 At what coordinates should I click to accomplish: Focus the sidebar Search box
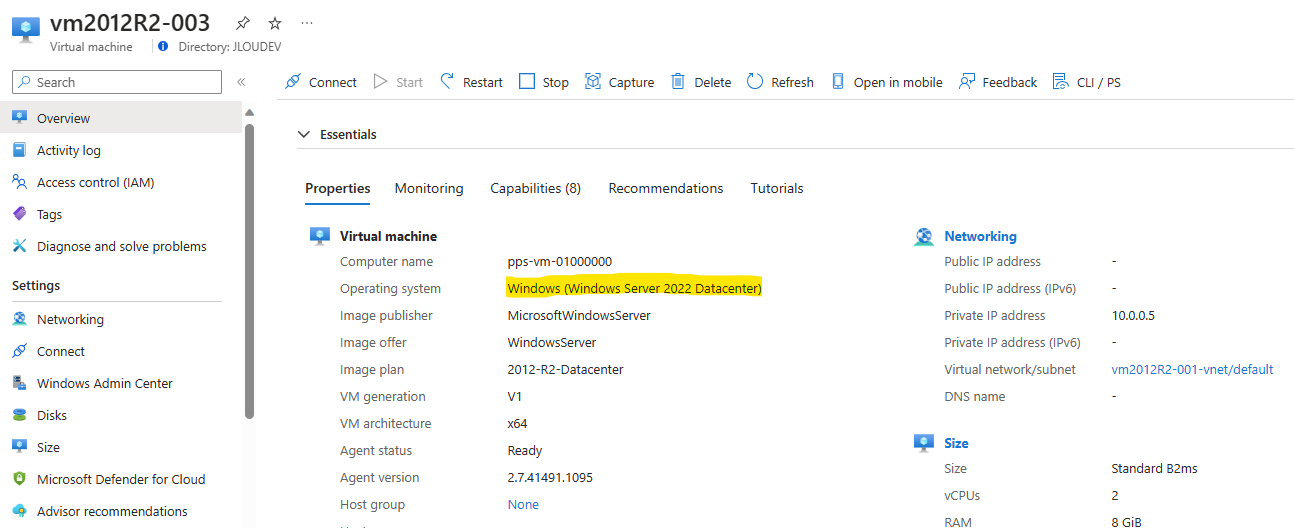[x=117, y=82]
